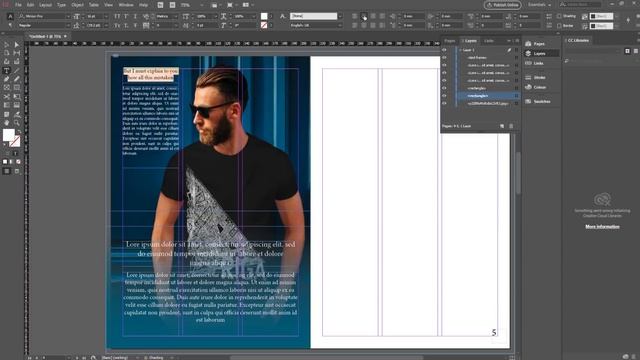The height and width of the screenshot is (360, 640).
Task: Apply All Caps formatting
Action: tap(117, 16)
